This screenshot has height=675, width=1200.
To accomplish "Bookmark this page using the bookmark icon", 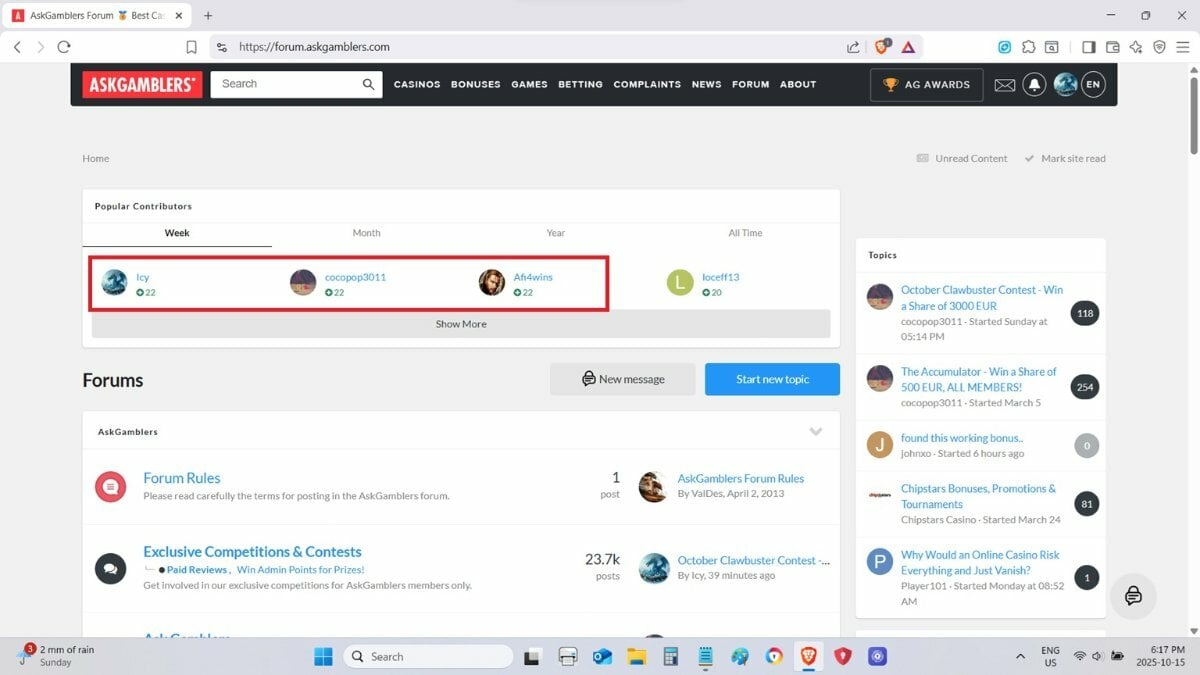I will [x=191, y=47].
